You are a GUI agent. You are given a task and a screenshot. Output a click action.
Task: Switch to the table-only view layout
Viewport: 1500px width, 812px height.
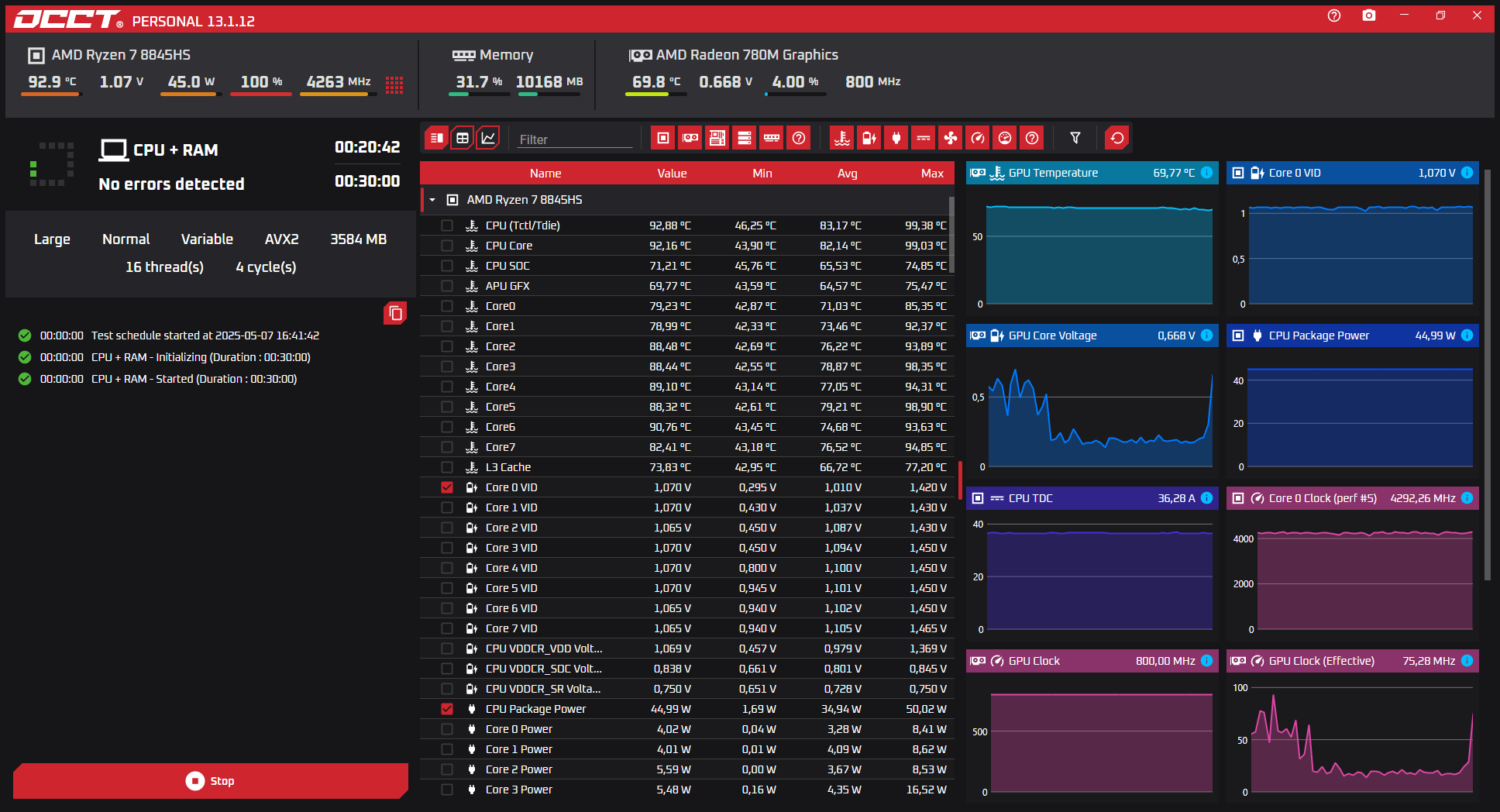463,138
